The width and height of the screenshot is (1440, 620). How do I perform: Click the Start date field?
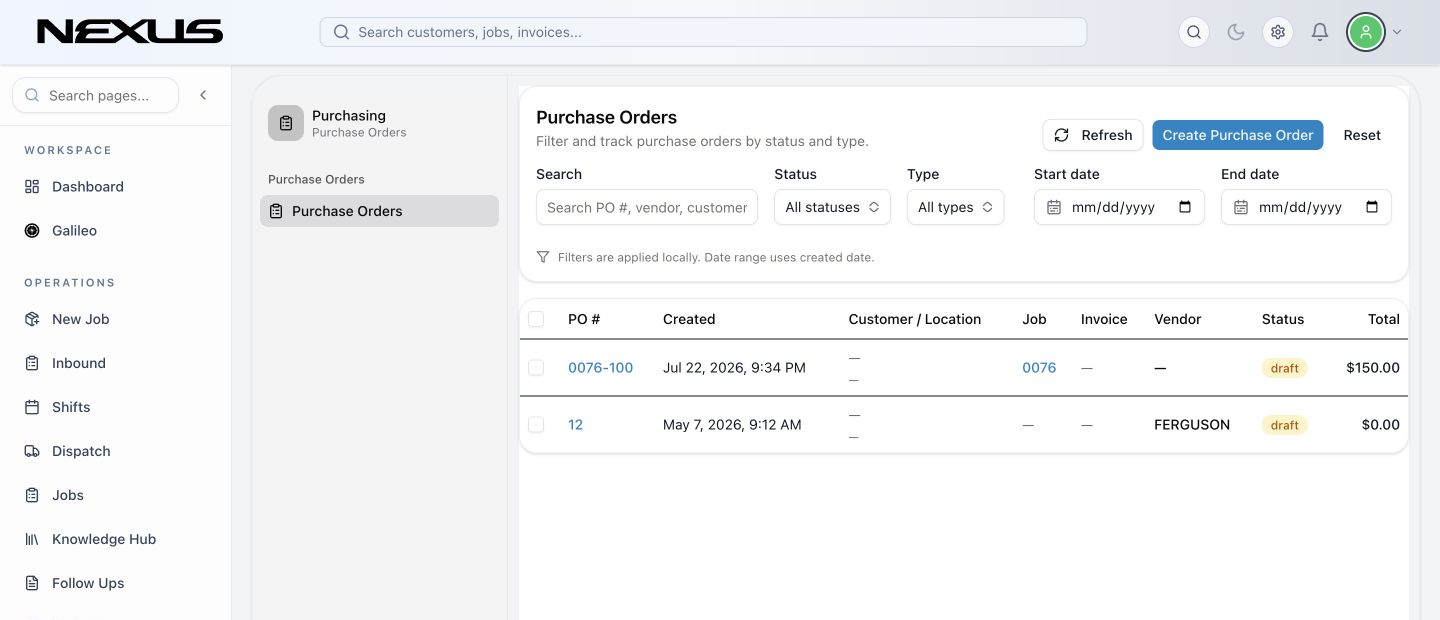pos(1119,207)
